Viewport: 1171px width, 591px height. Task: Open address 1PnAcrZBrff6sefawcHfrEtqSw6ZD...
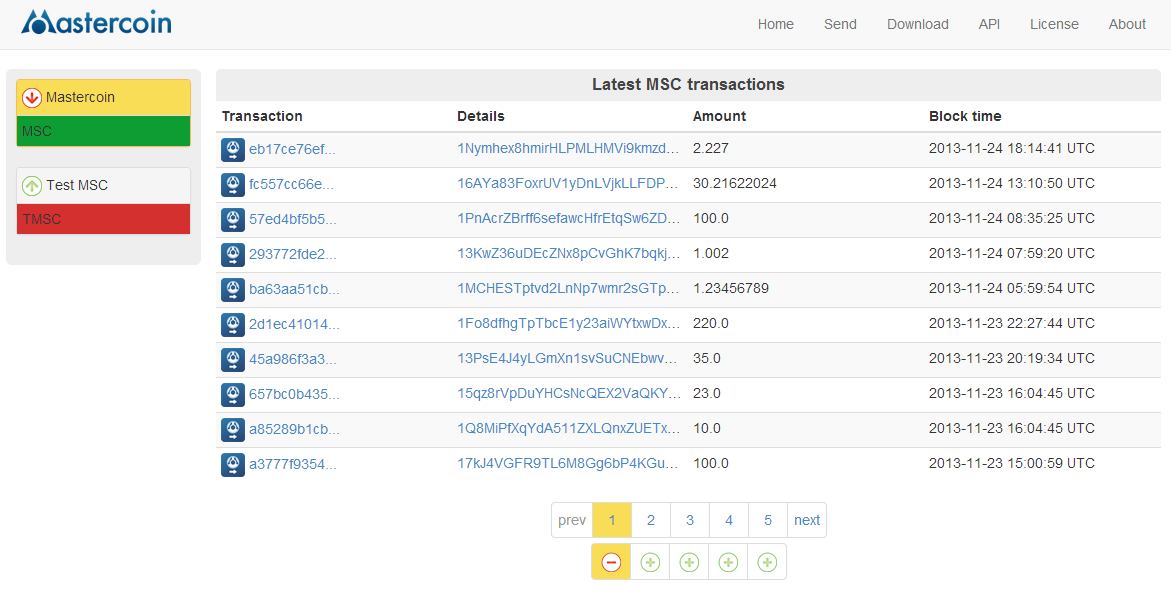568,218
